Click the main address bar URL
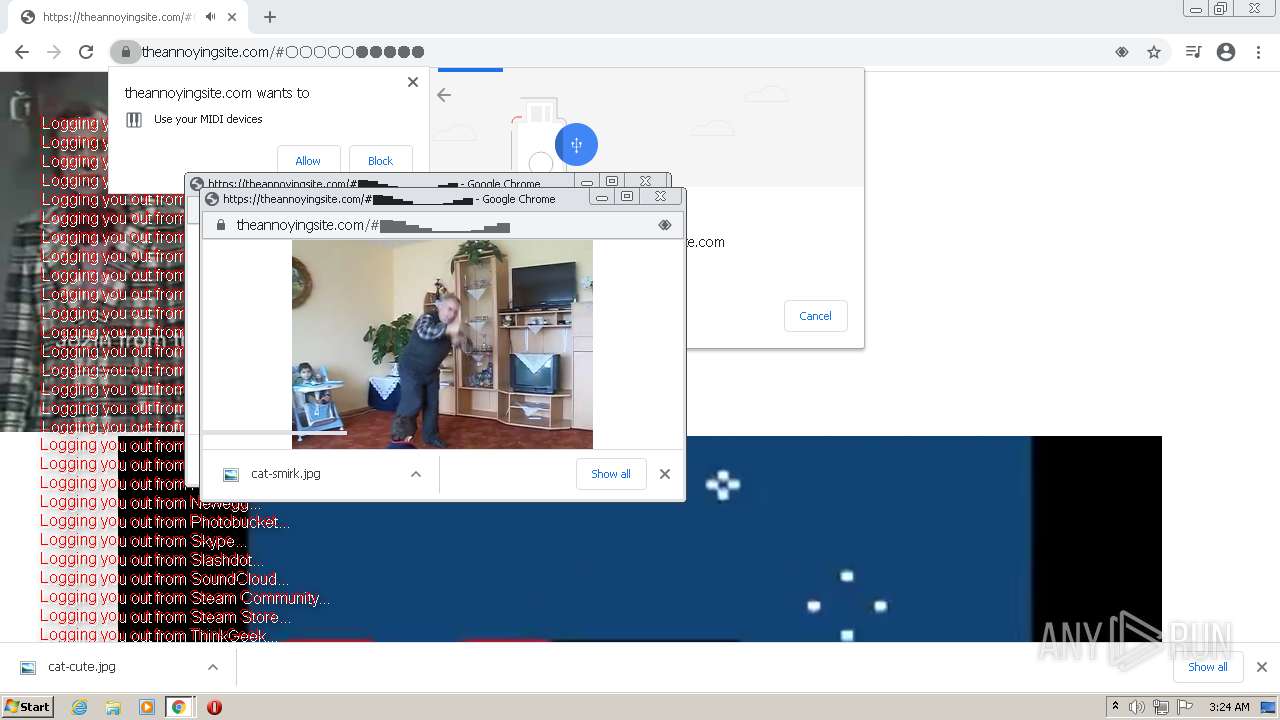 tap(283, 52)
